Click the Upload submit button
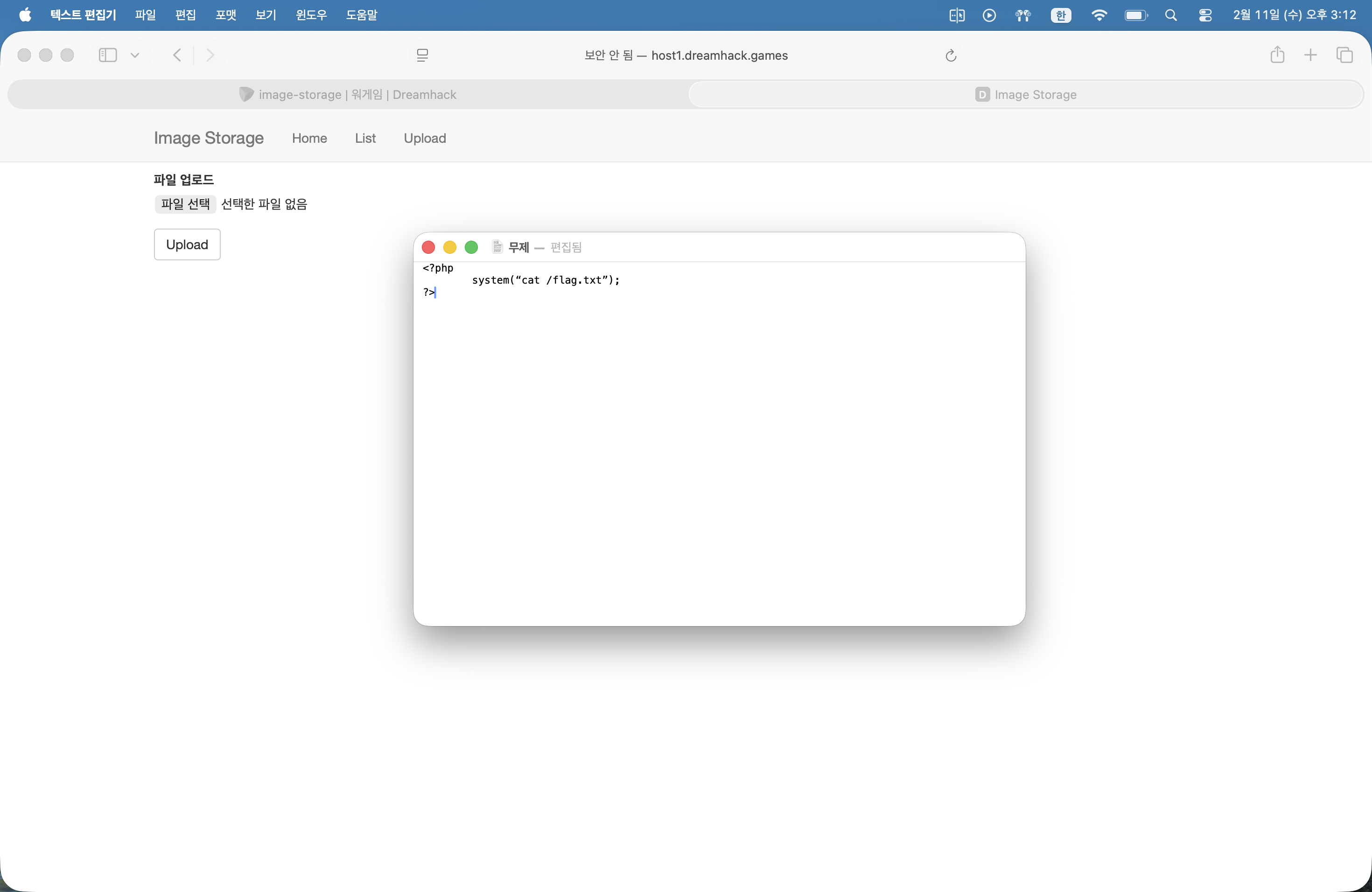The image size is (1372, 892). pyautogui.click(x=187, y=244)
